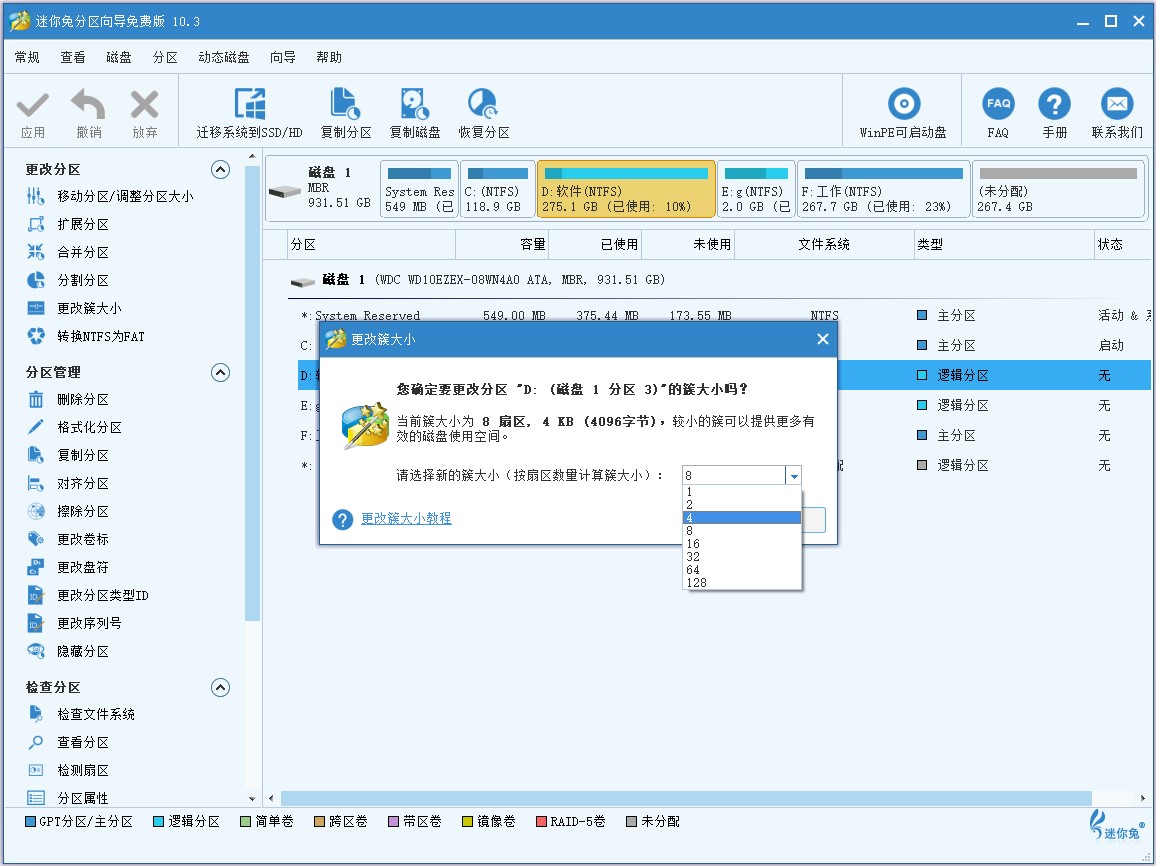Click Convert NTFS to FAT (转换NTFS为FAT)
Viewport: 1156px width, 866px height.
coord(101,336)
